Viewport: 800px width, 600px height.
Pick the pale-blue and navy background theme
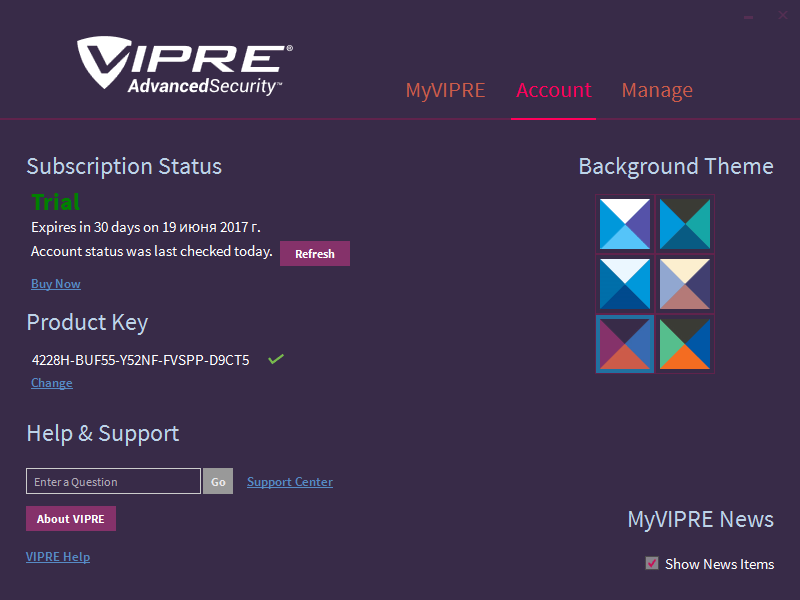[624, 284]
